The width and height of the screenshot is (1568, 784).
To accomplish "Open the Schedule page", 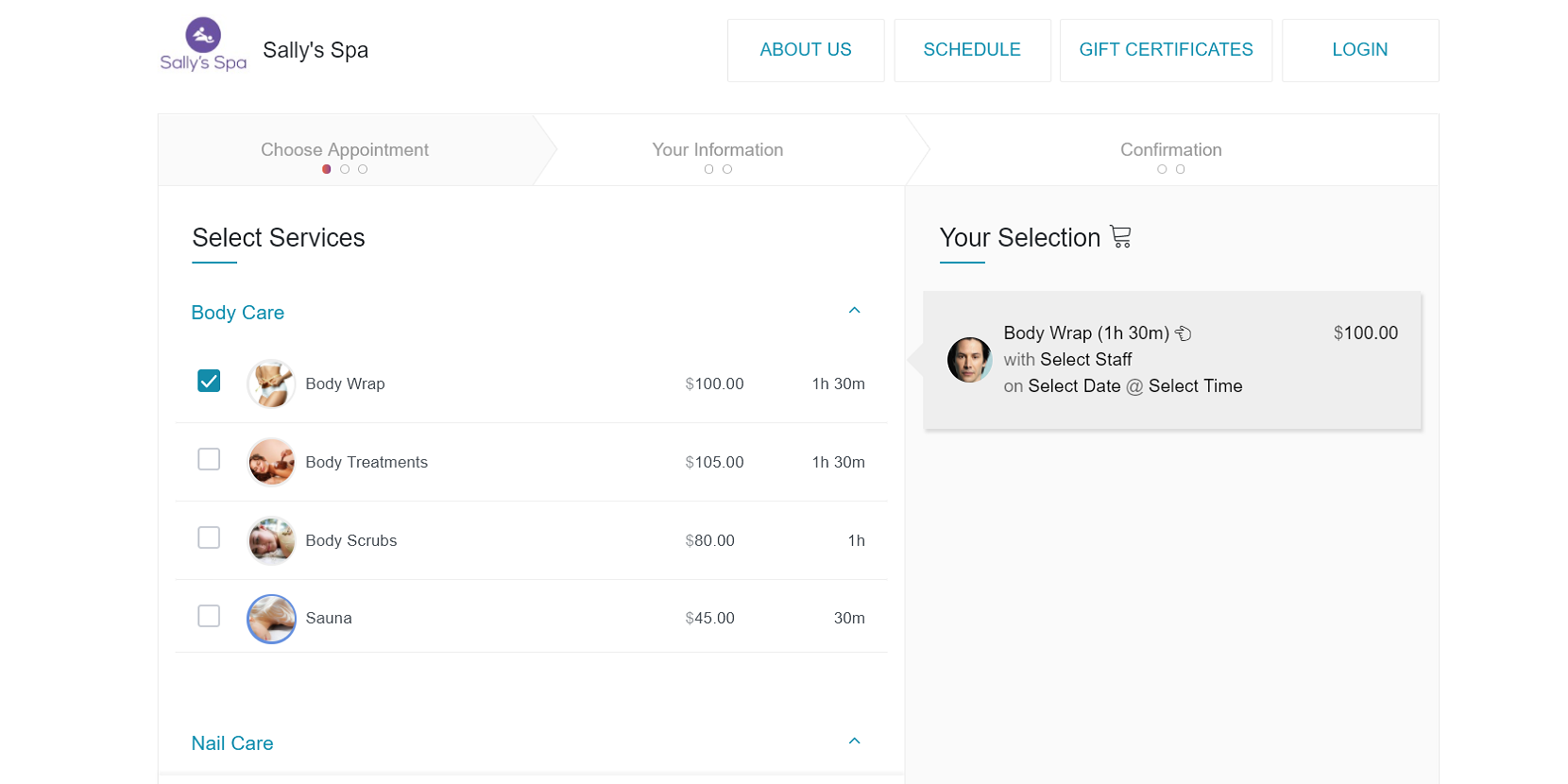I will tap(972, 50).
